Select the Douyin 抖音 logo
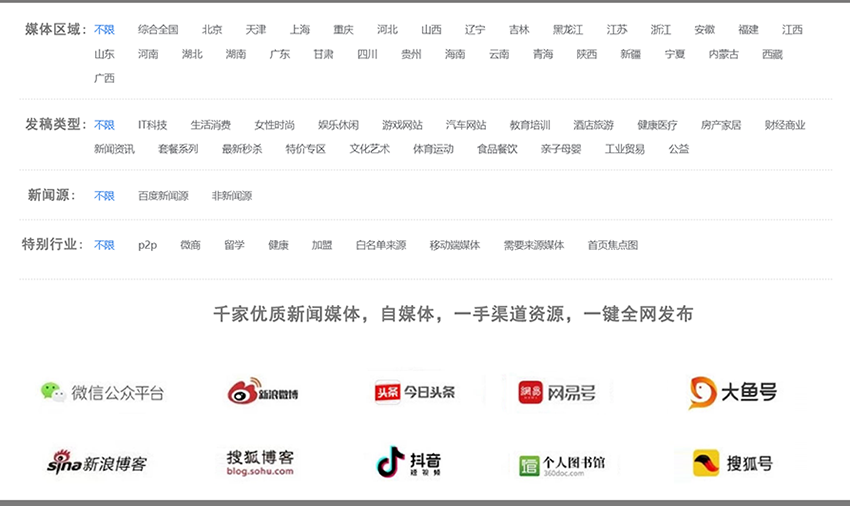The image size is (850, 506). click(x=409, y=462)
